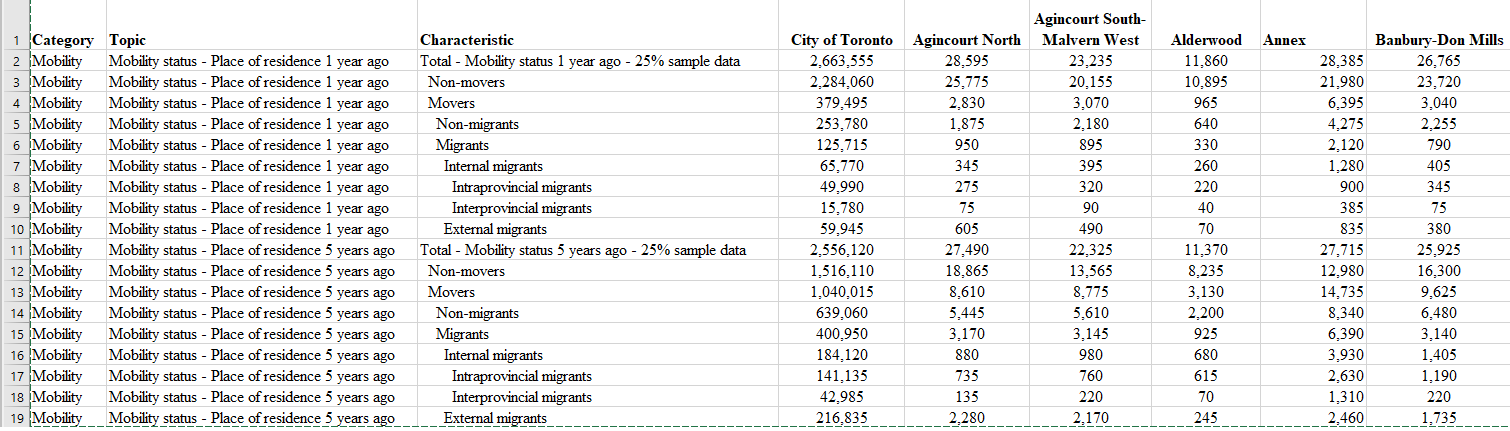The width and height of the screenshot is (1510, 431).
Task: Select the Category header cell
Action: (x=68, y=26)
